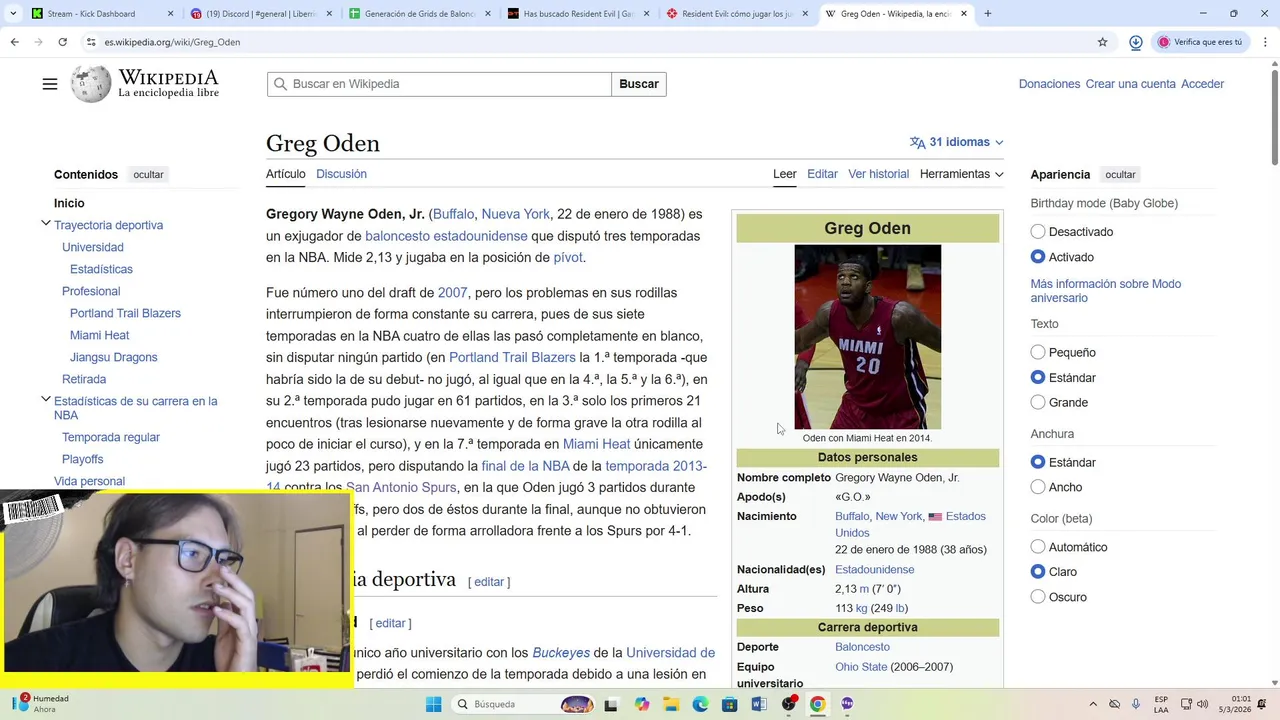
Task: Click the browser address bar URL
Action: click(172, 42)
